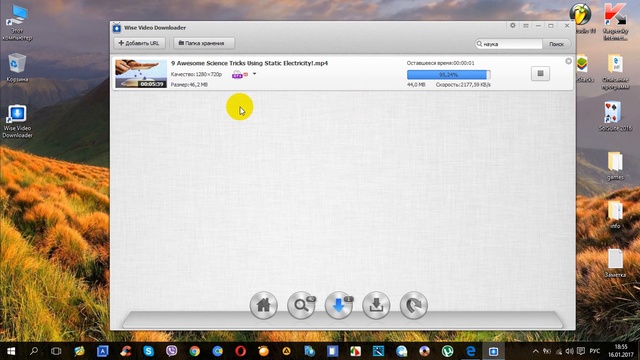Select the Solitaire 2016 desktop icon

point(615,116)
